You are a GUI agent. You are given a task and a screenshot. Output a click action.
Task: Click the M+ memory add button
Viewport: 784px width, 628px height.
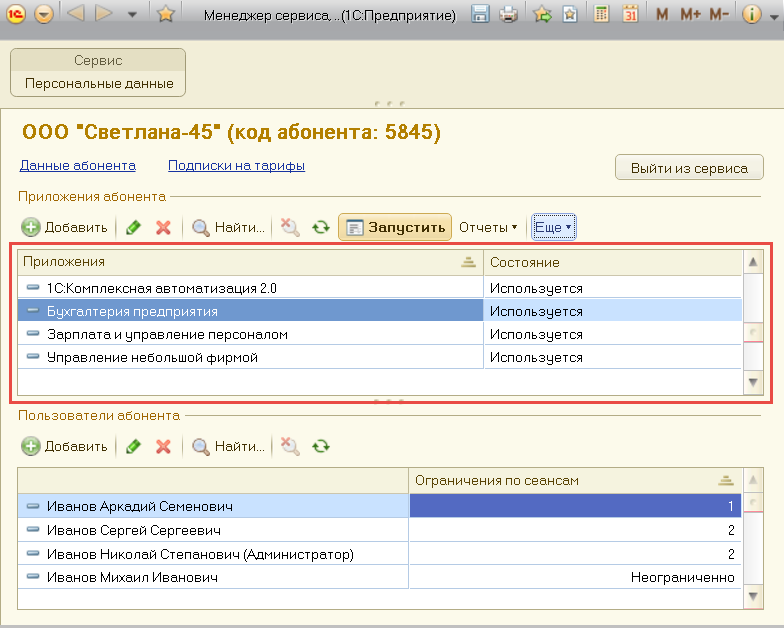[x=690, y=14]
